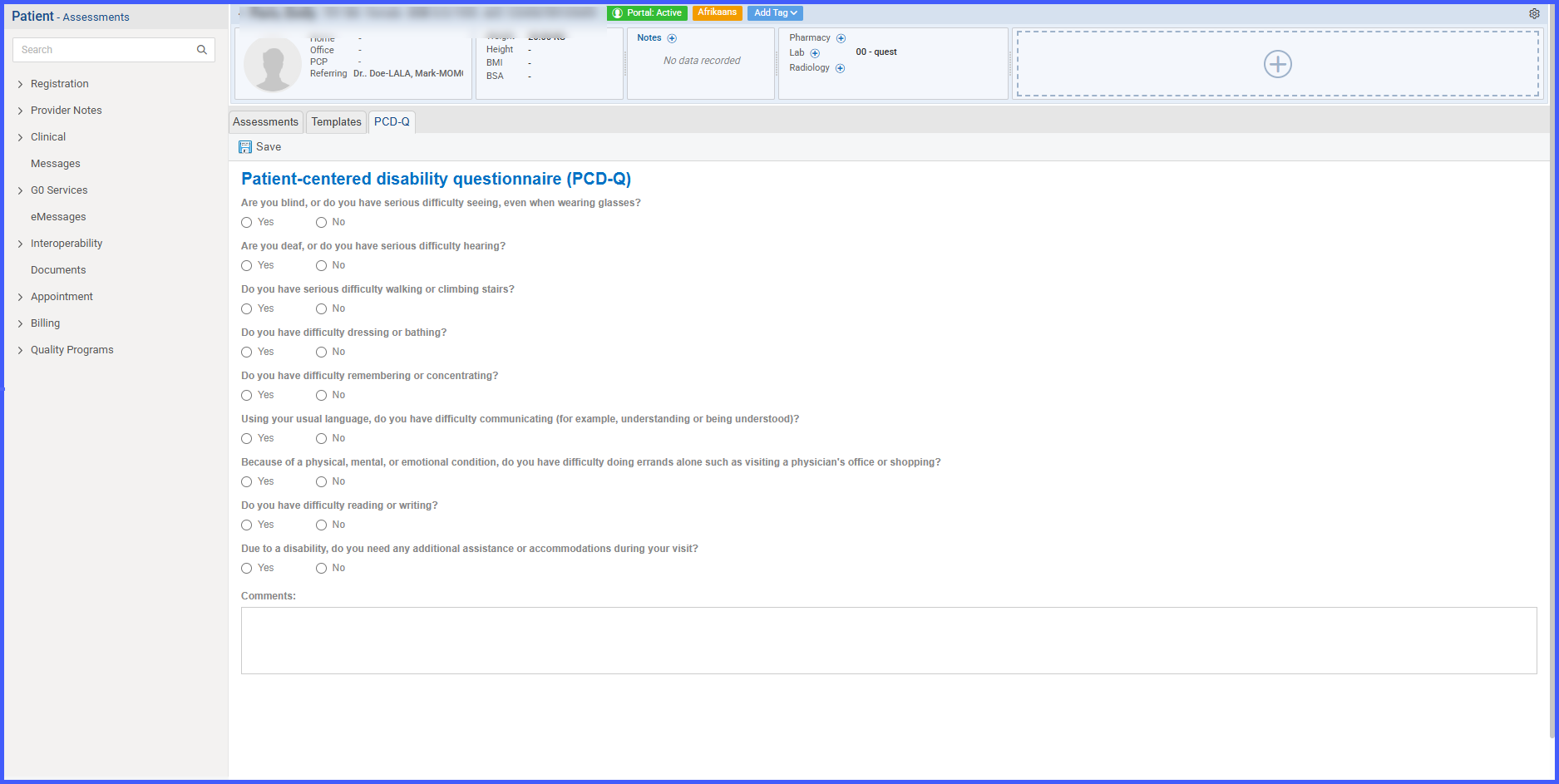Add radiology using Radiology plus icon
This screenshot has width=1559, height=784.
[x=840, y=68]
